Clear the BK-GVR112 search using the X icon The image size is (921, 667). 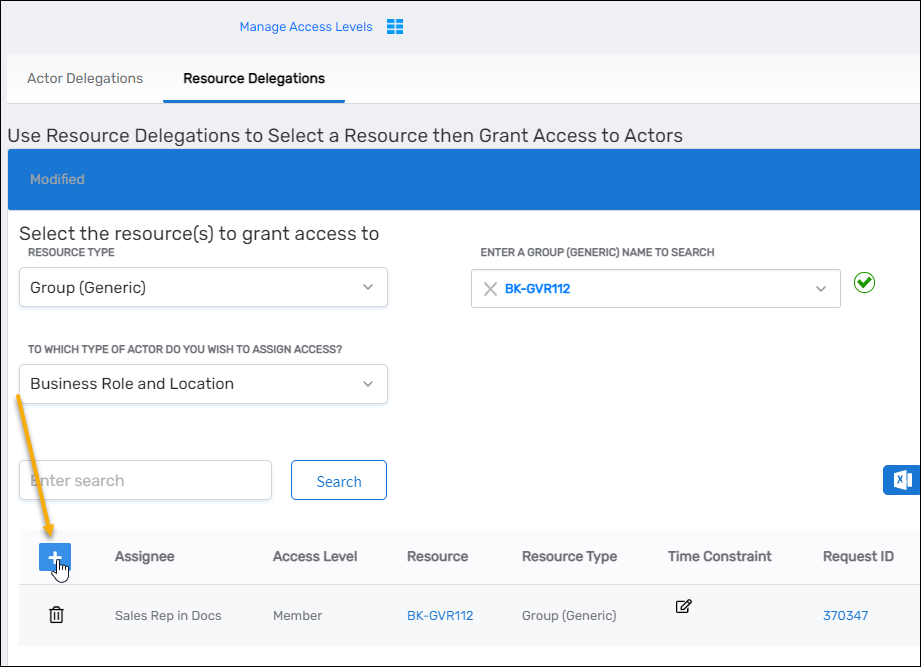click(x=490, y=288)
